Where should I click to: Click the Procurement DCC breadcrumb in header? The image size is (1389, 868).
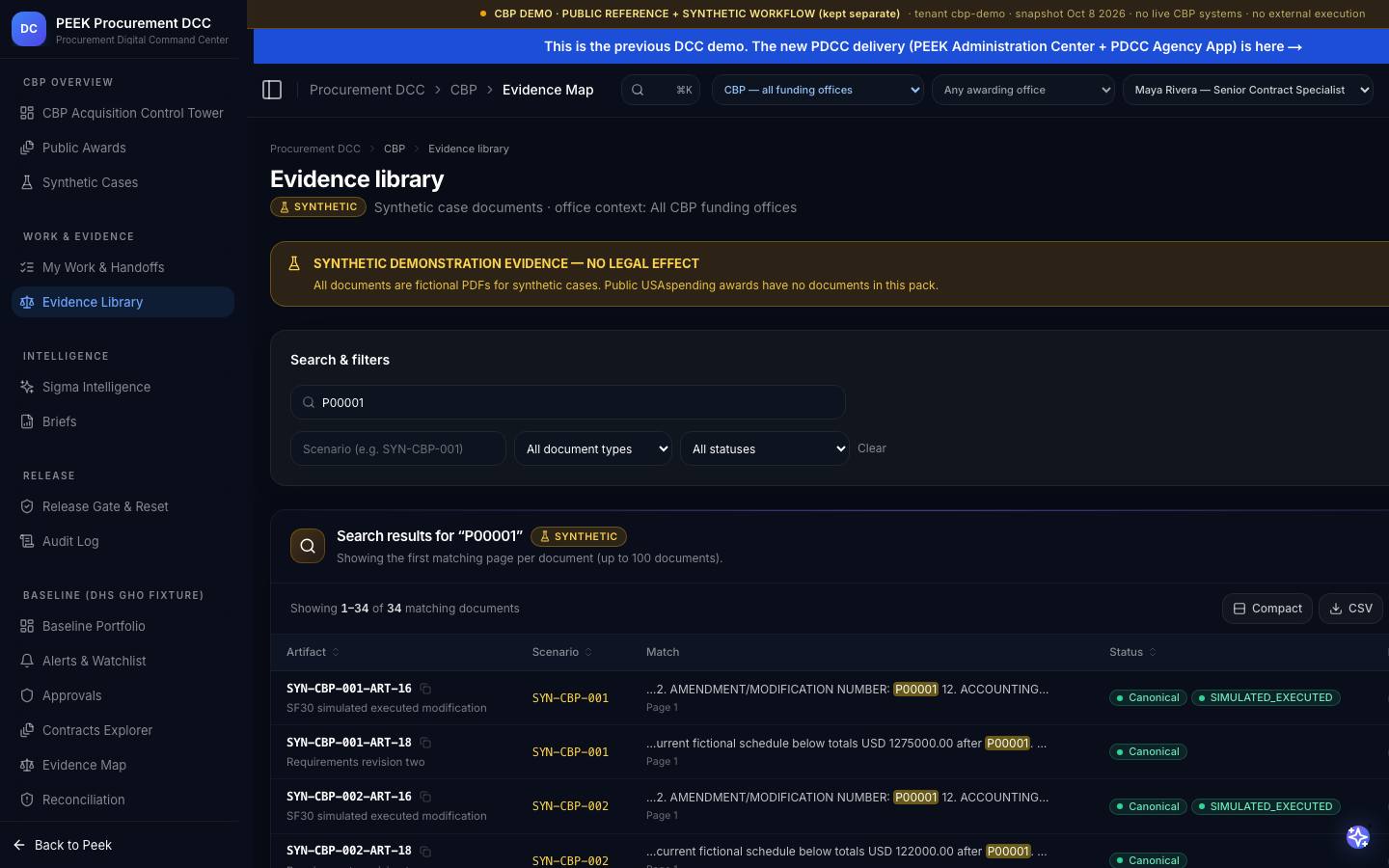point(367,90)
